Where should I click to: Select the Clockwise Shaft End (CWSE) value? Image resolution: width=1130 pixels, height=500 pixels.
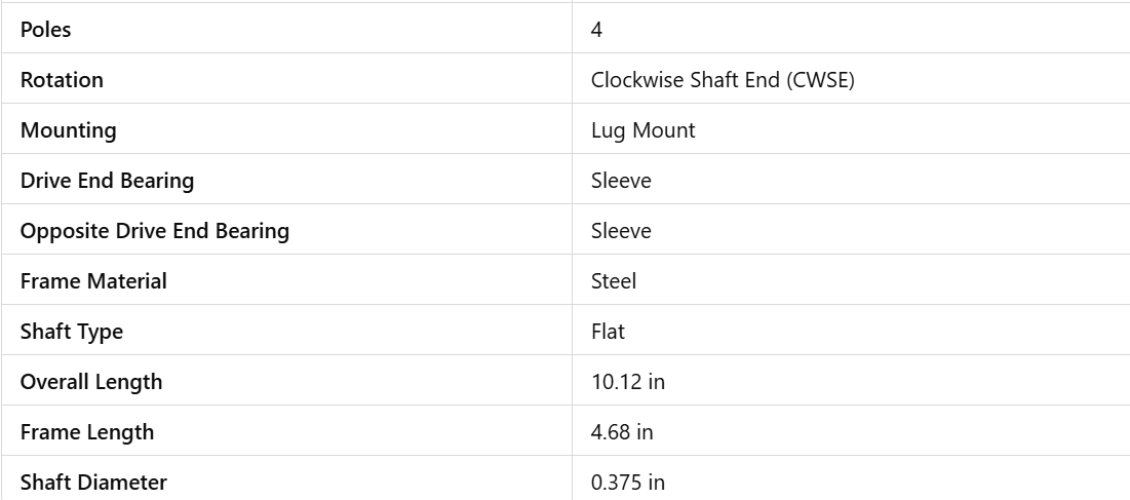[721, 80]
